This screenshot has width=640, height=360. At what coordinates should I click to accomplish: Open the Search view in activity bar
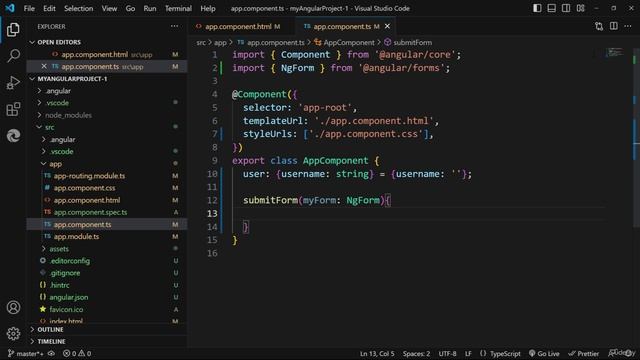(13, 56)
